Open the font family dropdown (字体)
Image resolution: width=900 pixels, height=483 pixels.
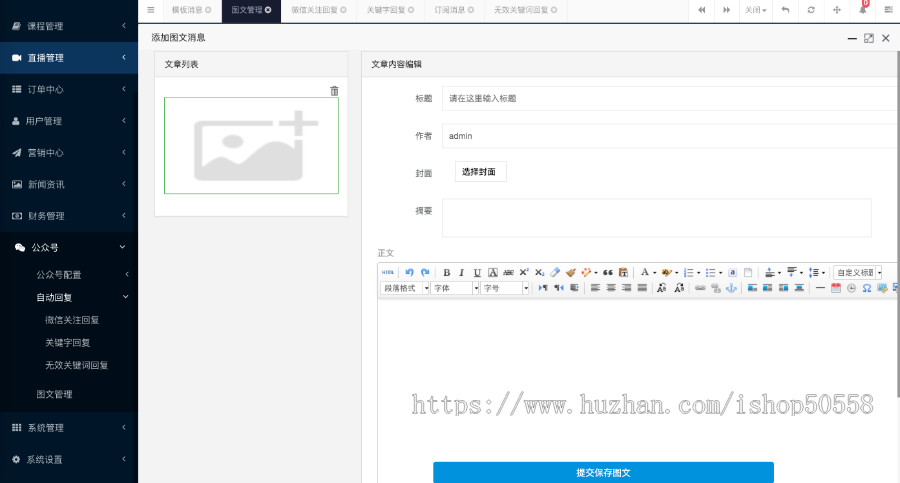[455, 288]
